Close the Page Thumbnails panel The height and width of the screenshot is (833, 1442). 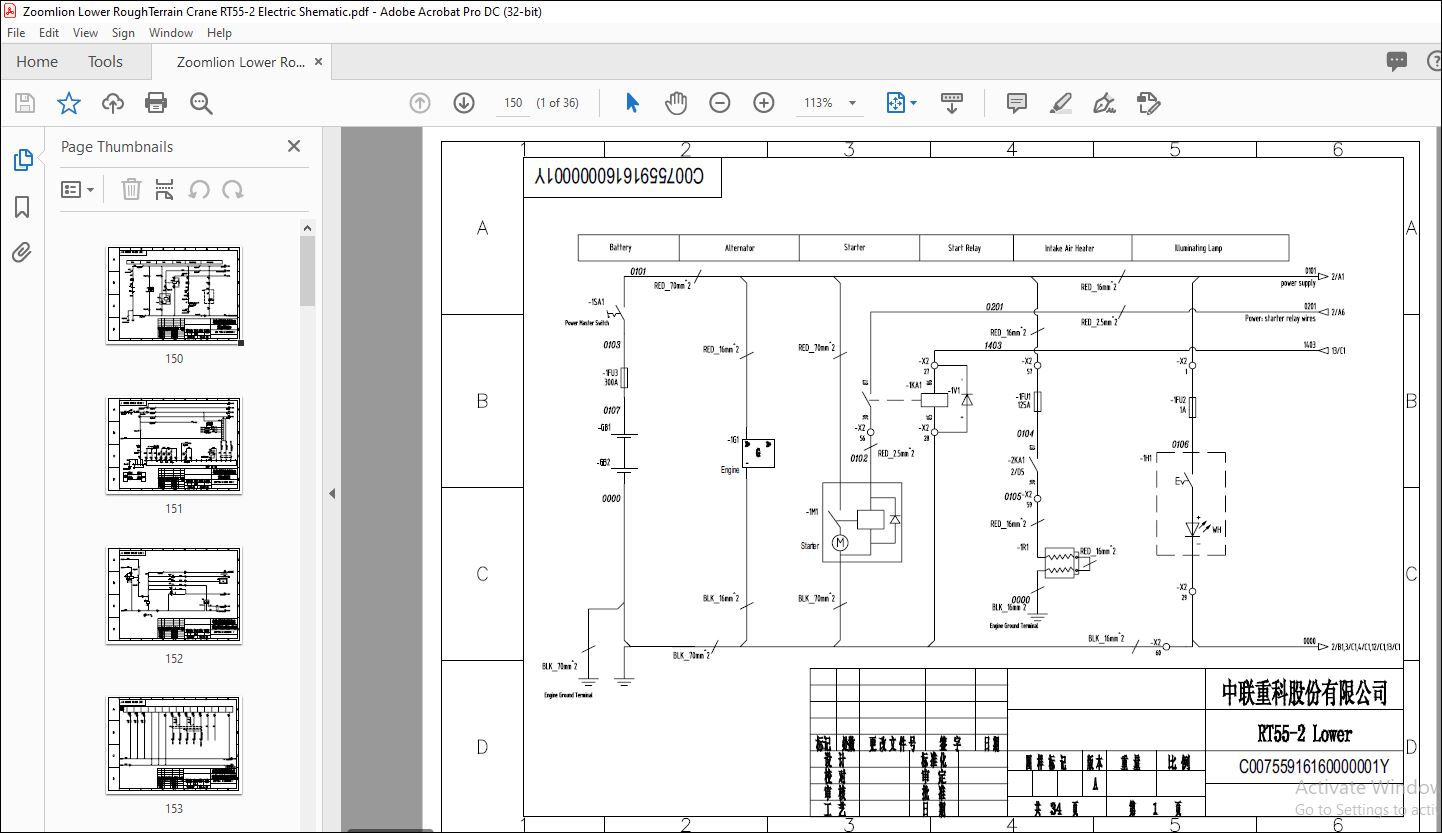point(294,146)
